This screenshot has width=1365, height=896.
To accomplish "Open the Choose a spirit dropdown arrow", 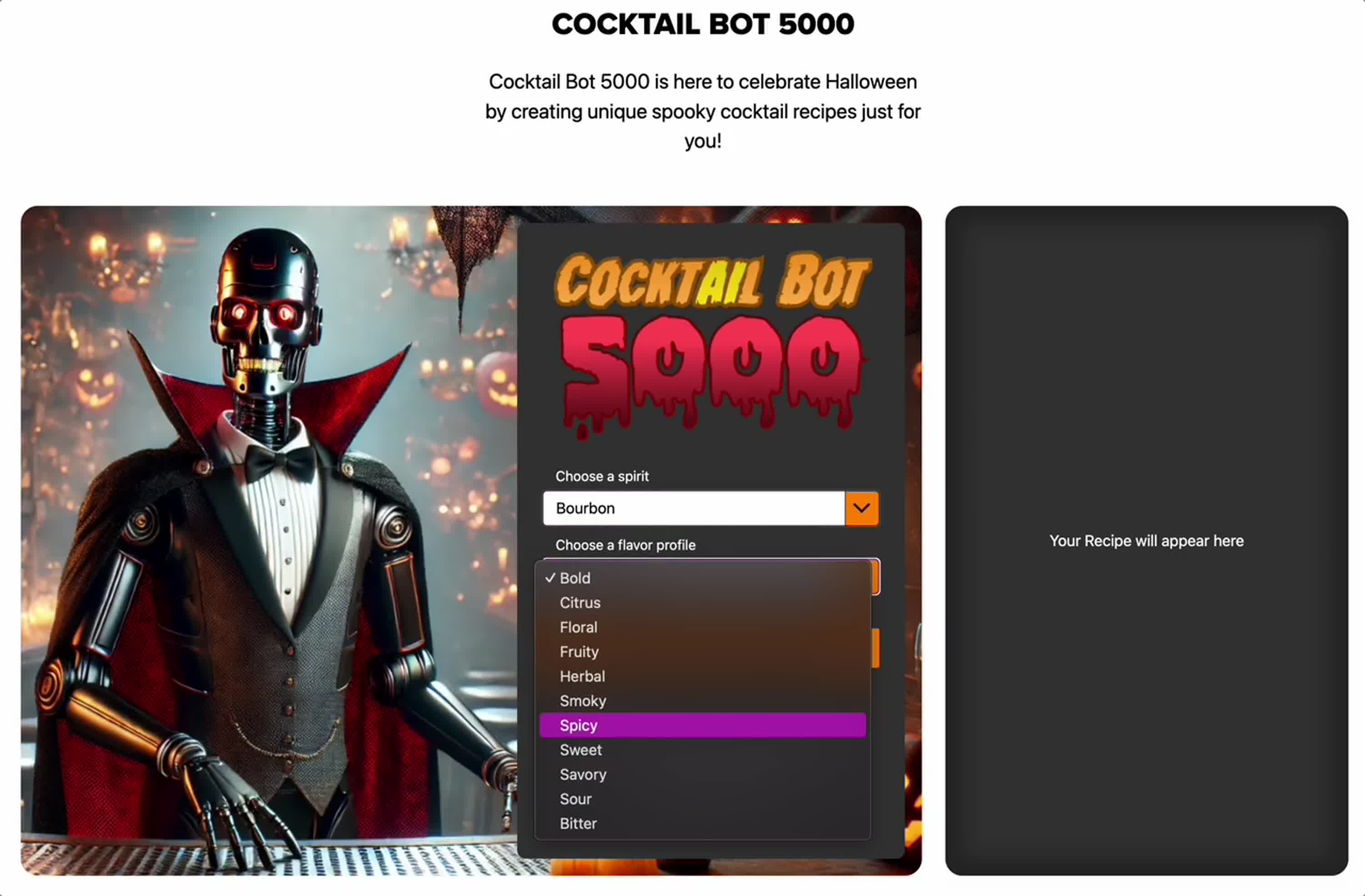I will (x=861, y=508).
